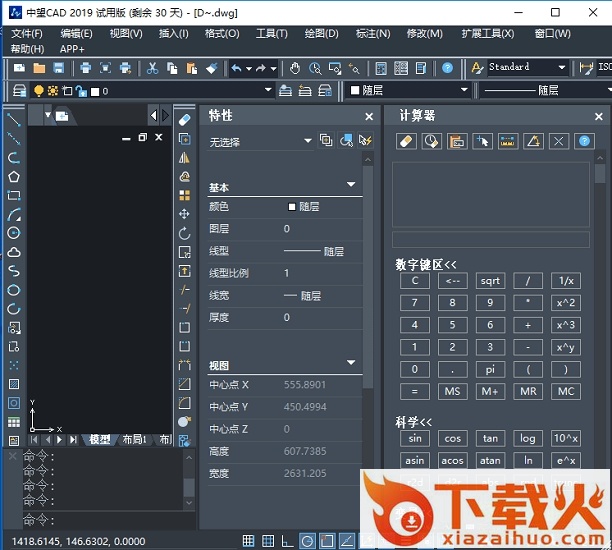Image resolution: width=612 pixels, height=550 pixels.
Task: Click the command line input field
Action: (109, 520)
